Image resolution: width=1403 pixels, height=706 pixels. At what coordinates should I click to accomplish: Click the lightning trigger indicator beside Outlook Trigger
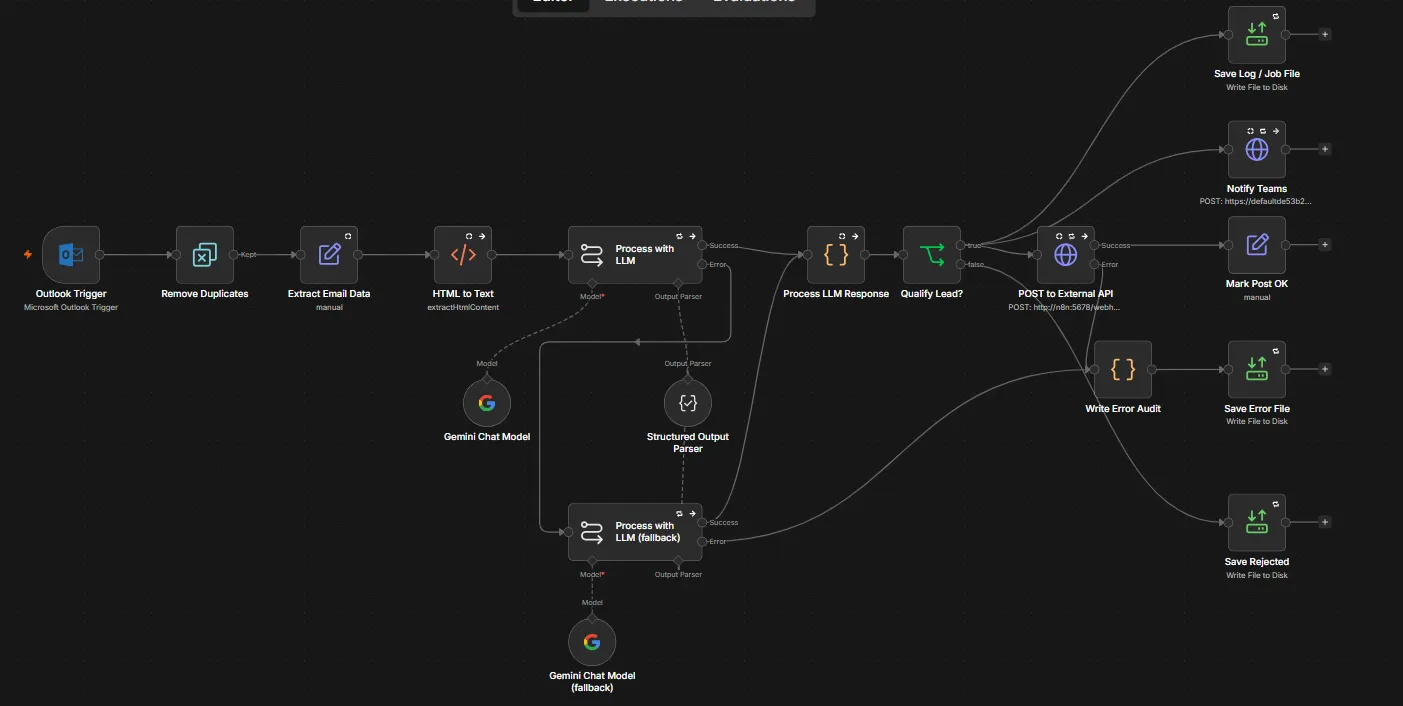[x=28, y=255]
